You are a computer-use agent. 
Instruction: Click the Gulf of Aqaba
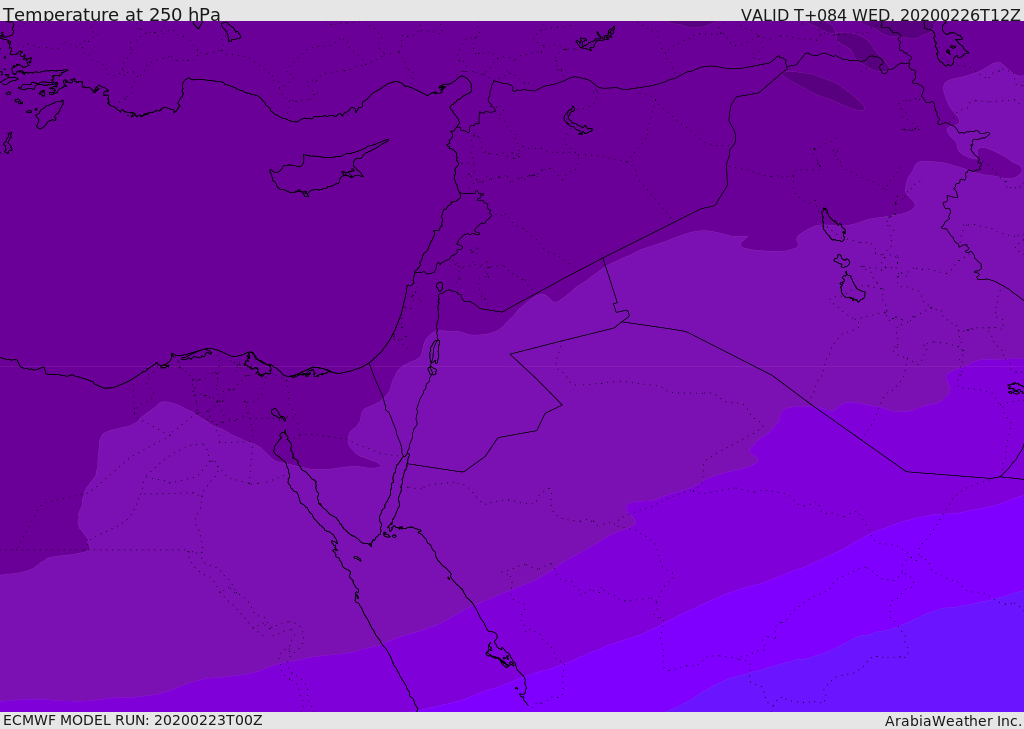point(394,495)
